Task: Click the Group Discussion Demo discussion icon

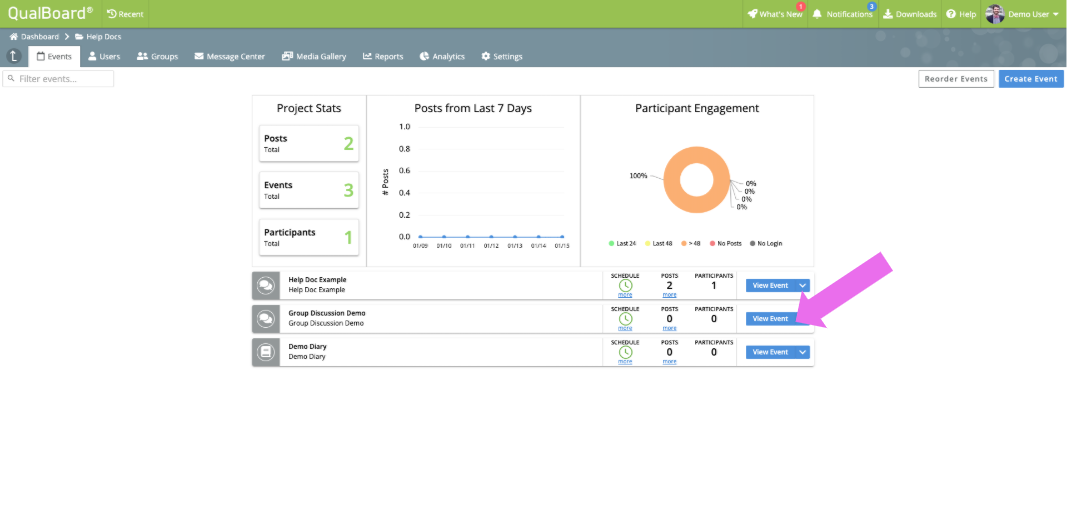Action: pyautogui.click(x=266, y=318)
